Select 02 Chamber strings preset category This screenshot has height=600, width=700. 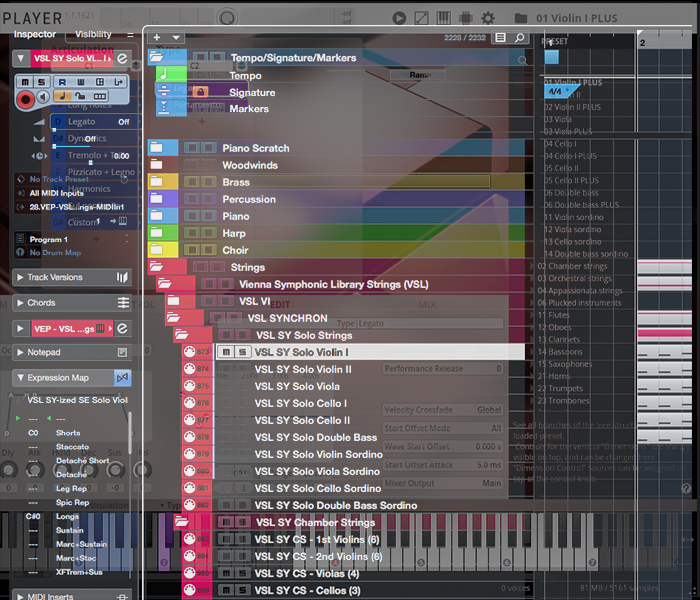coord(572,266)
